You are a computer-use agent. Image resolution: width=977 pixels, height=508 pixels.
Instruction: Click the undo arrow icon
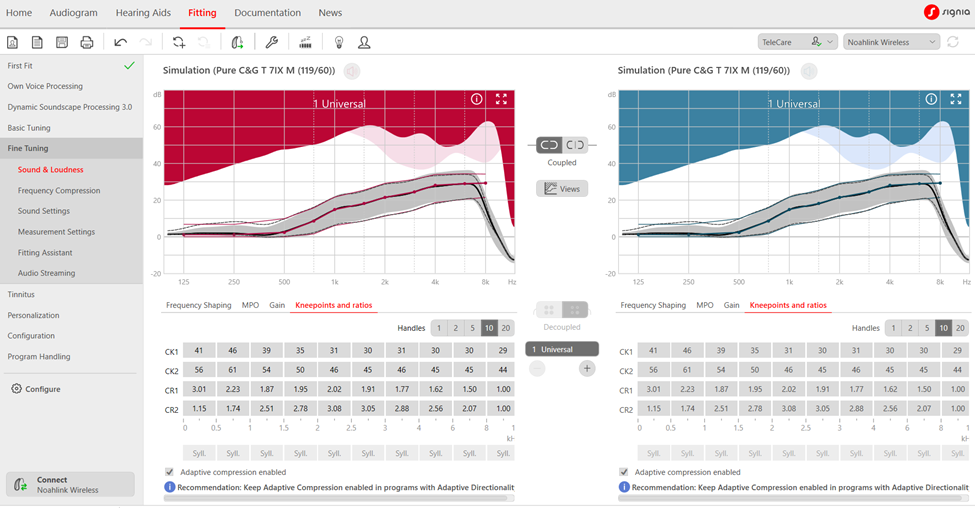121,42
